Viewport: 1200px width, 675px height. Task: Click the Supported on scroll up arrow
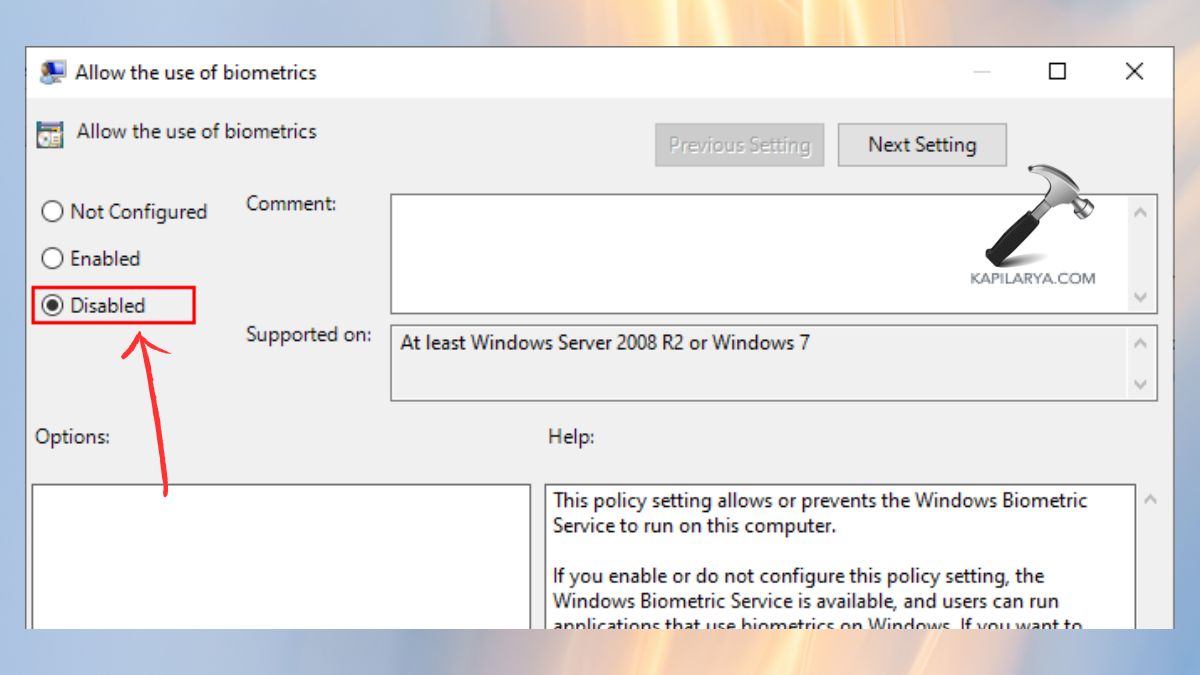(1140, 343)
